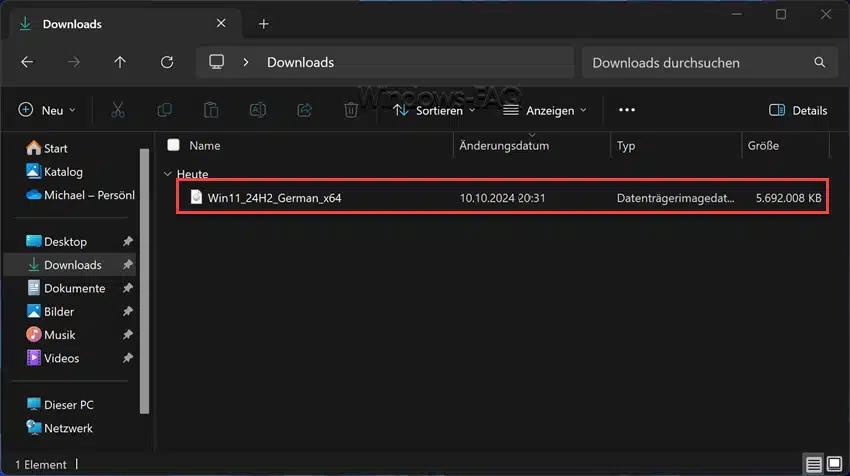Sort by Typ column header
The width and height of the screenshot is (850, 476).
(x=626, y=145)
